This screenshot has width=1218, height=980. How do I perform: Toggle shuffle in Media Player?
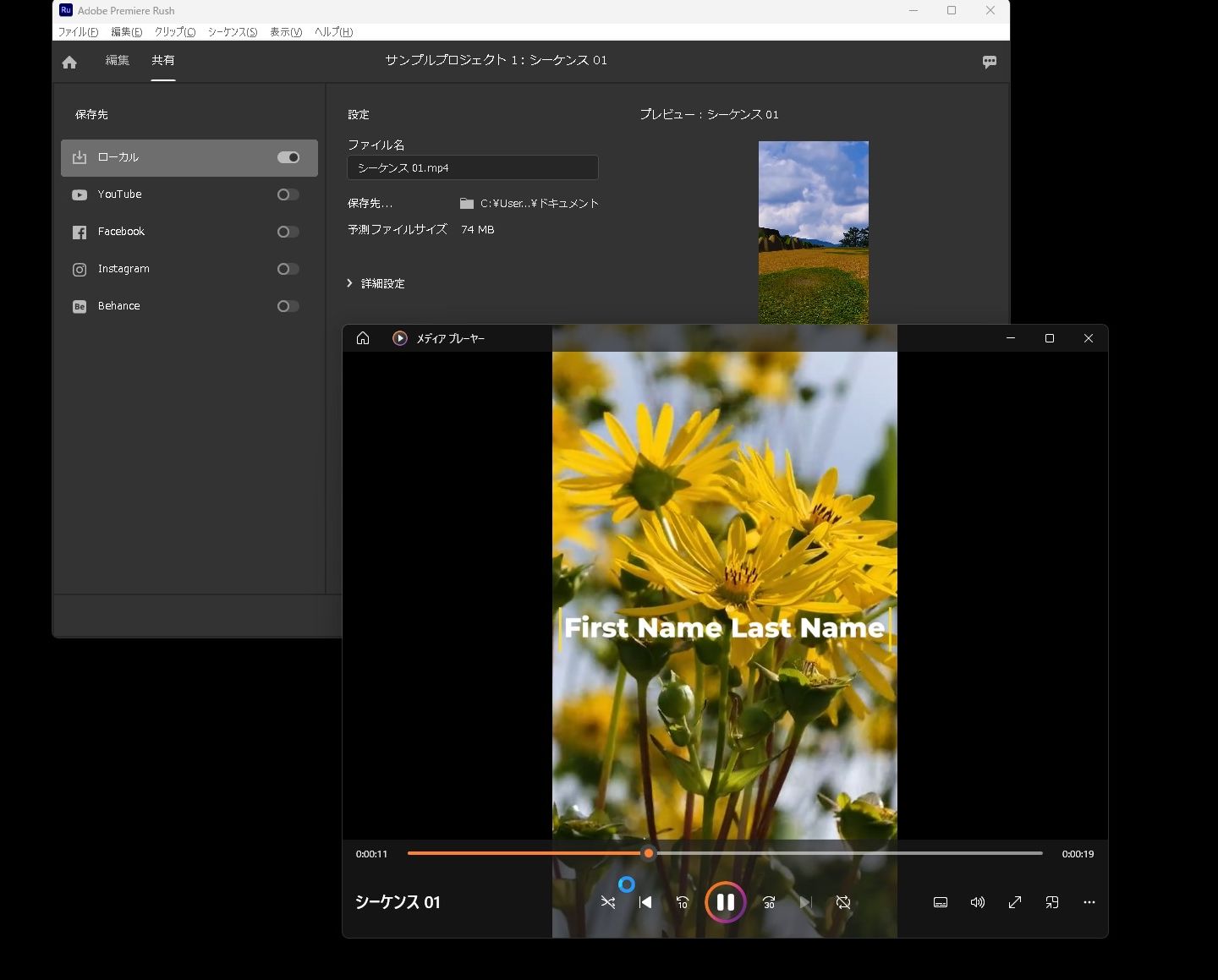point(608,902)
